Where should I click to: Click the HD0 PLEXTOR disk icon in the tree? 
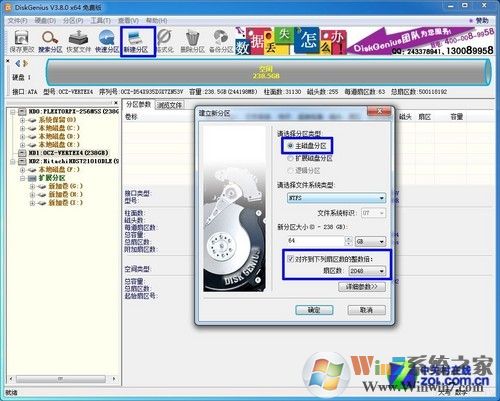click(22, 111)
